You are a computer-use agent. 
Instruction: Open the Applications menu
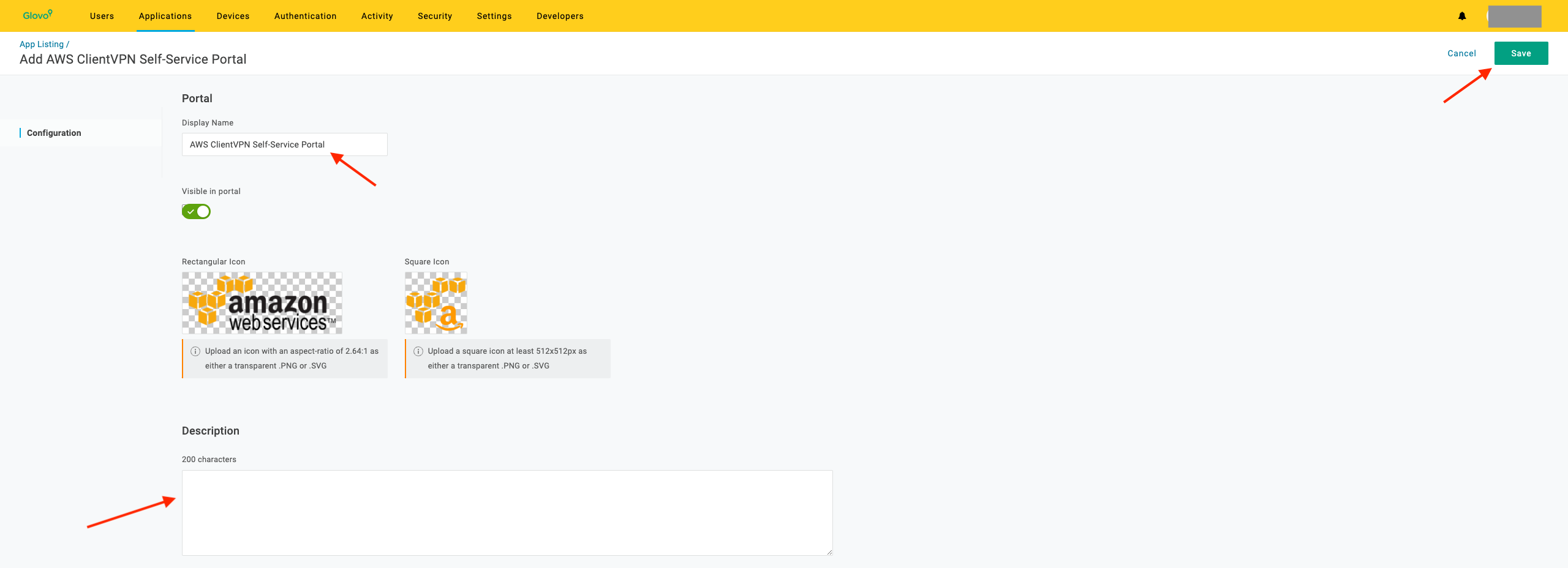pyautogui.click(x=165, y=16)
